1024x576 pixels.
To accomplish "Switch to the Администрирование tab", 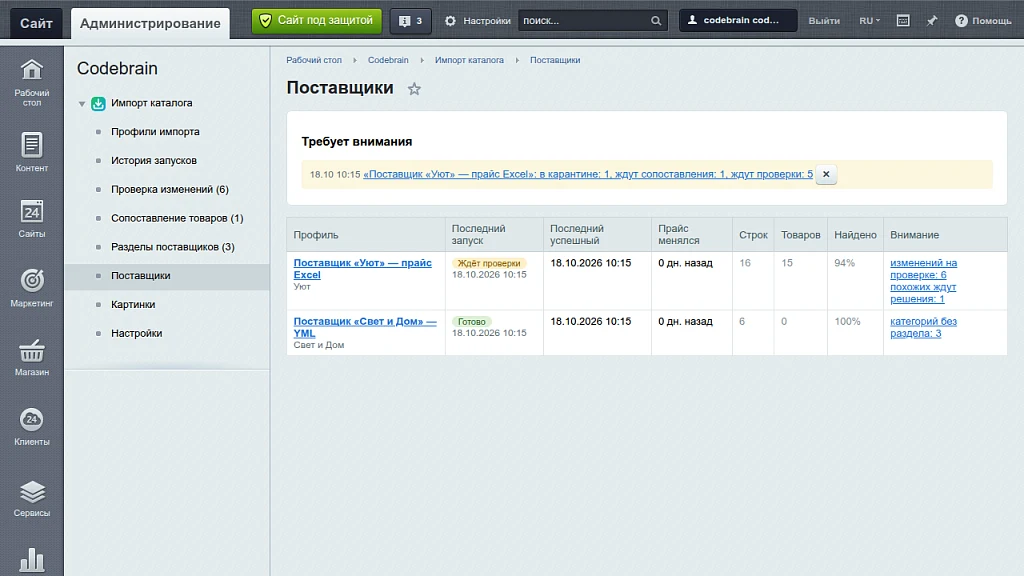I will [150, 24].
